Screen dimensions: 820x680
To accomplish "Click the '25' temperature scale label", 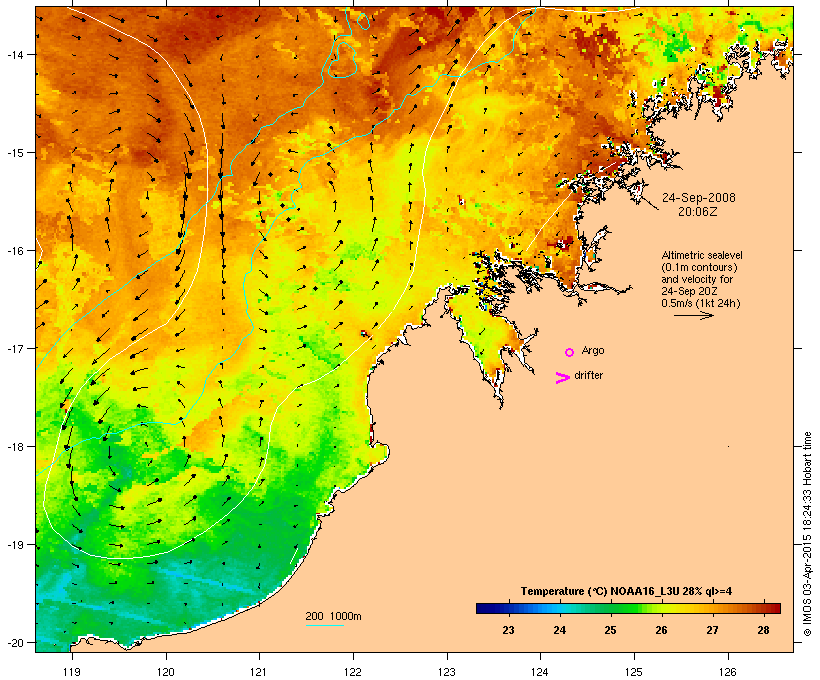I will [610, 630].
